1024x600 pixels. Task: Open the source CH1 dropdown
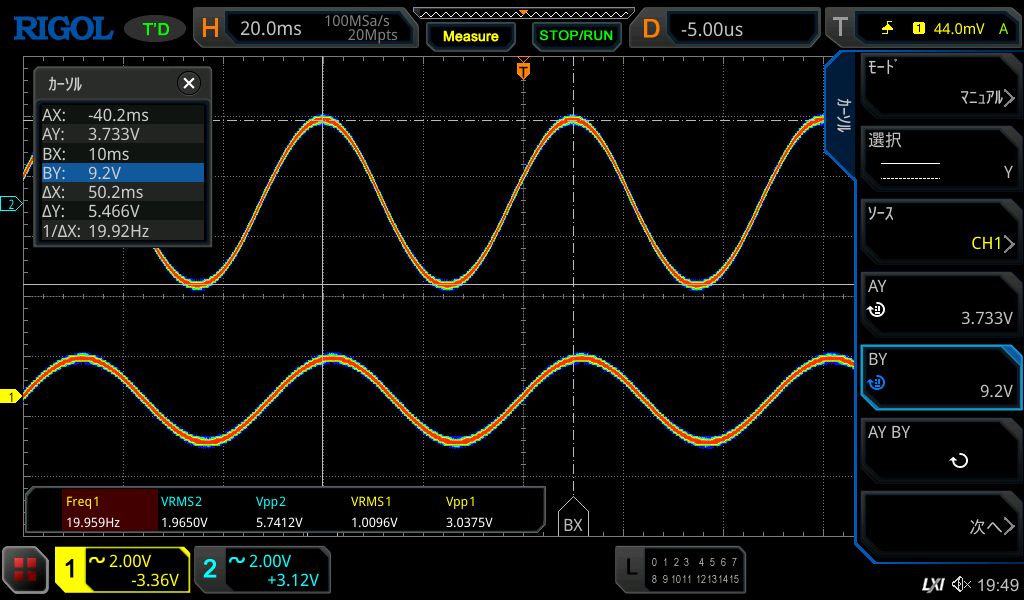click(x=939, y=229)
